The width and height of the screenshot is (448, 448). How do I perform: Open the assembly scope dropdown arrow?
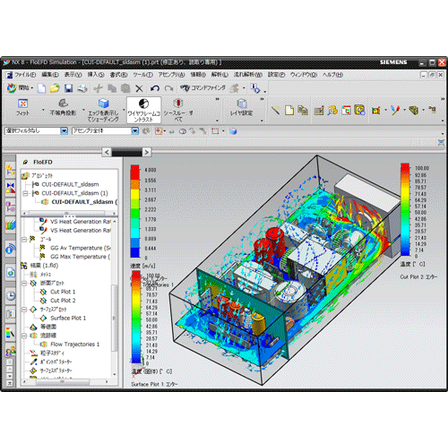pyautogui.click(x=135, y=131)
